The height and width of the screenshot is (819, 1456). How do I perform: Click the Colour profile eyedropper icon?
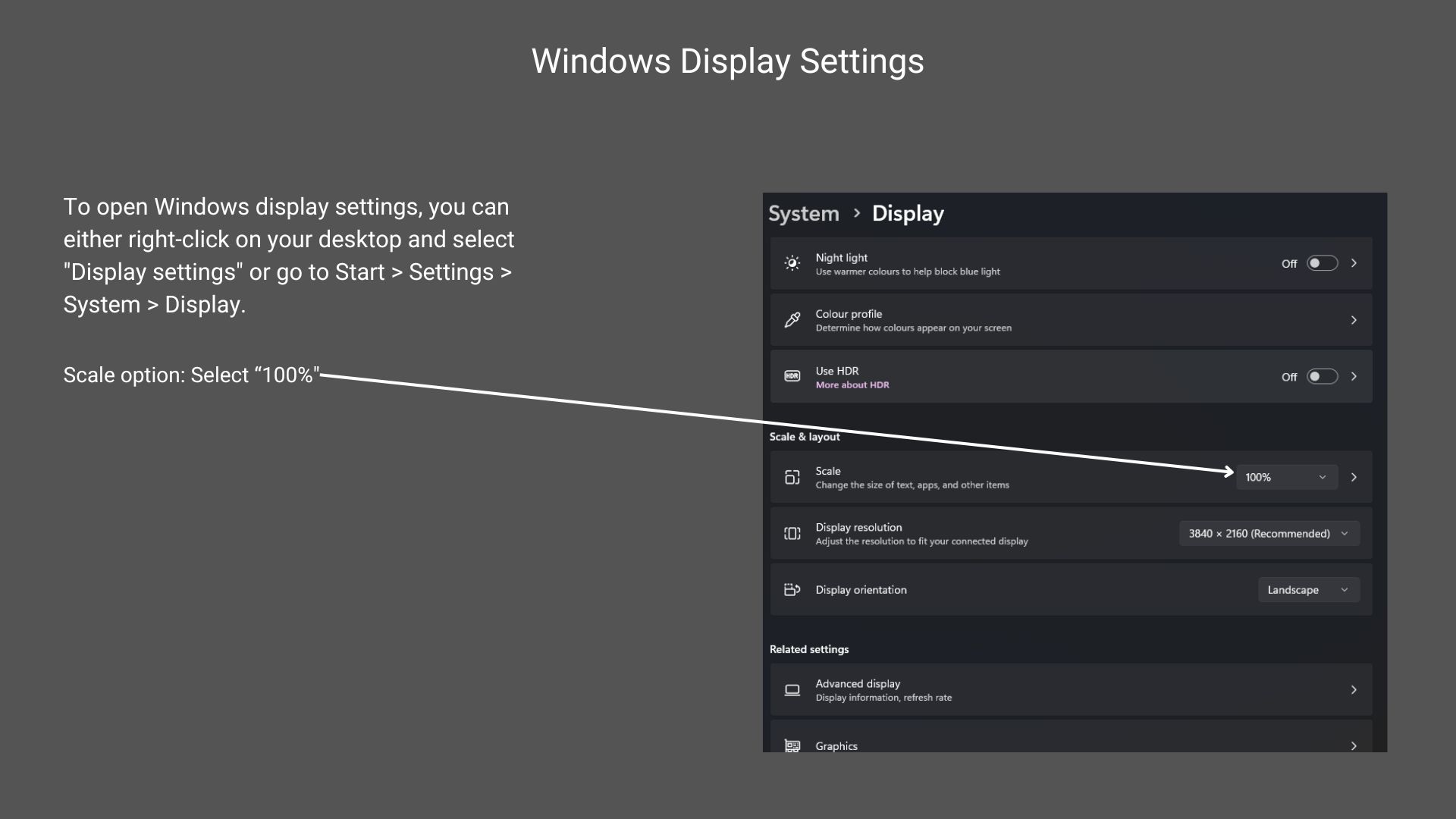pyautogui.click(x=792, y=320)
